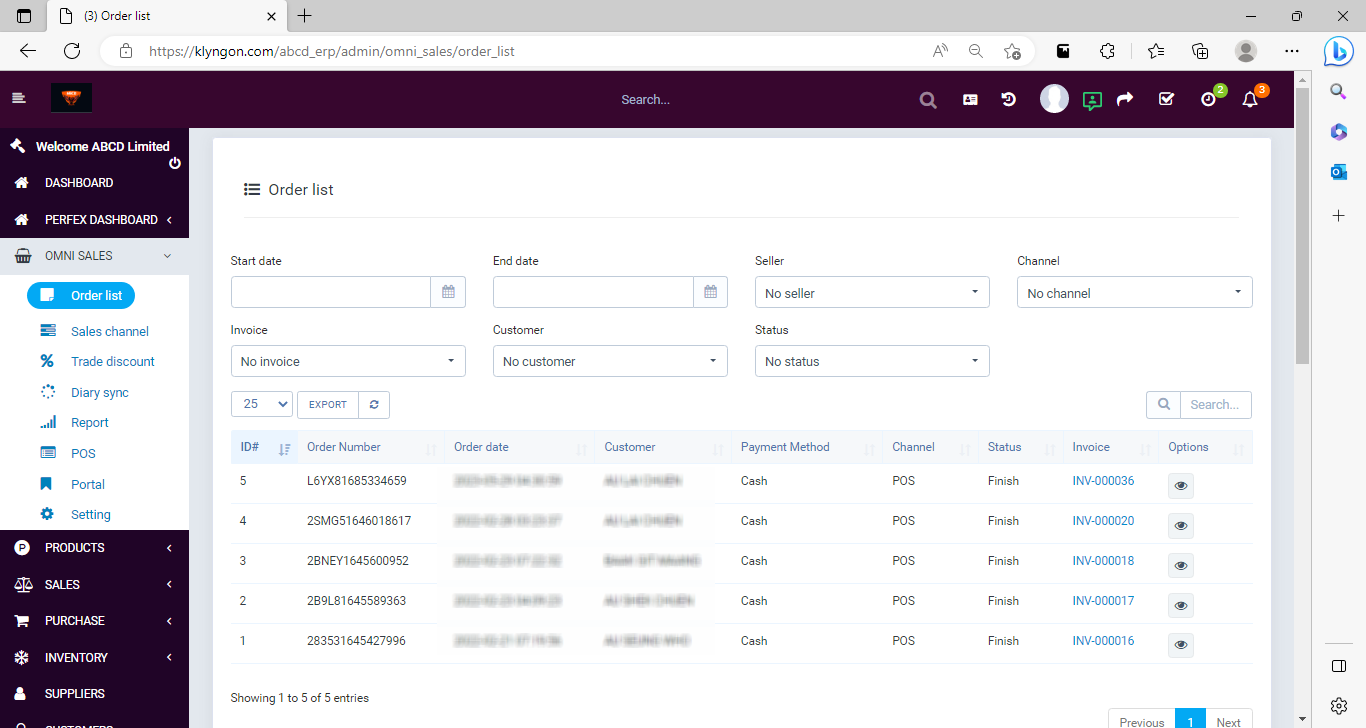Open a new browser tab

(305, 15)
